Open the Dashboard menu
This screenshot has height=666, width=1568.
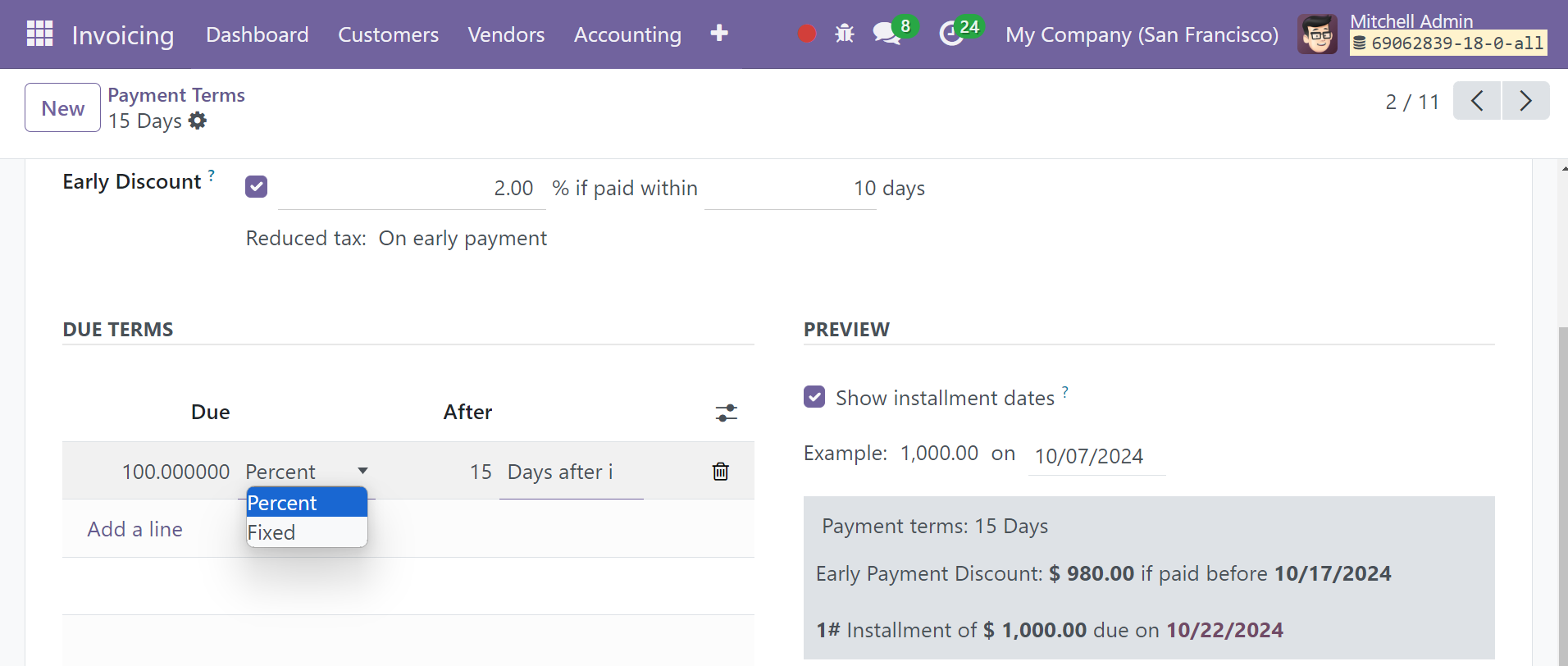258,34
